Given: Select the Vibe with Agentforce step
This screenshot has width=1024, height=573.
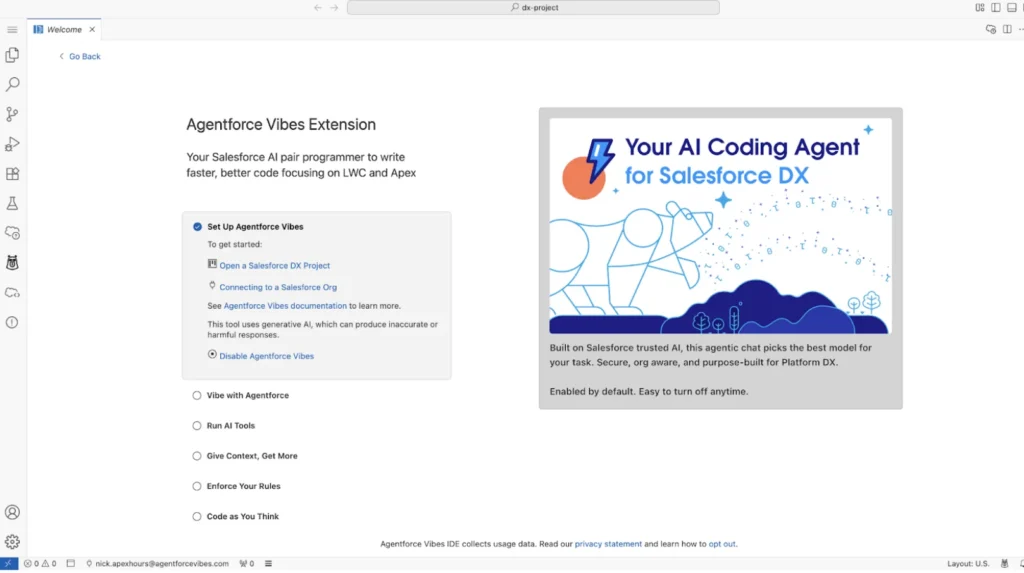Looking at the screenshot, I should click(247, 395).
